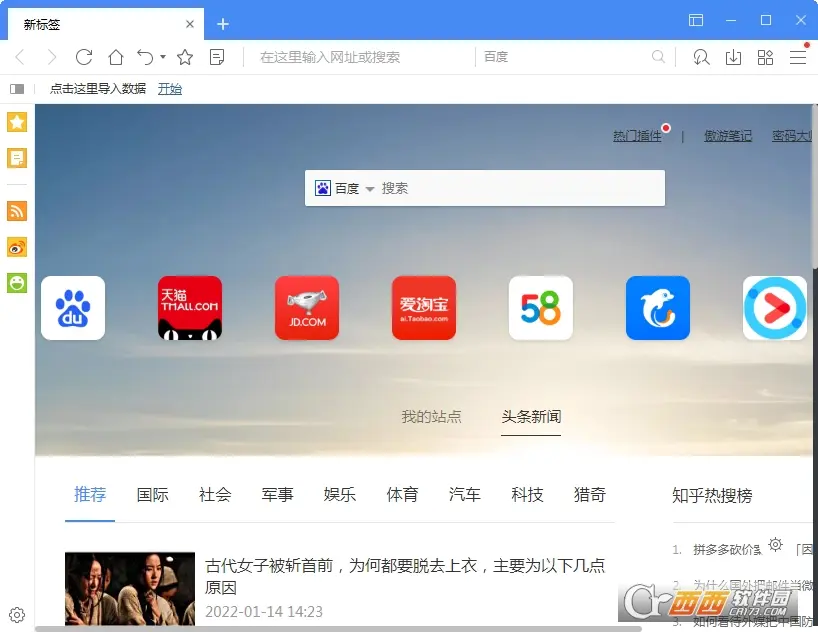Open the Youku play-button tile
The height and width of the screenshot is (632, 818).
coord(775,308)
